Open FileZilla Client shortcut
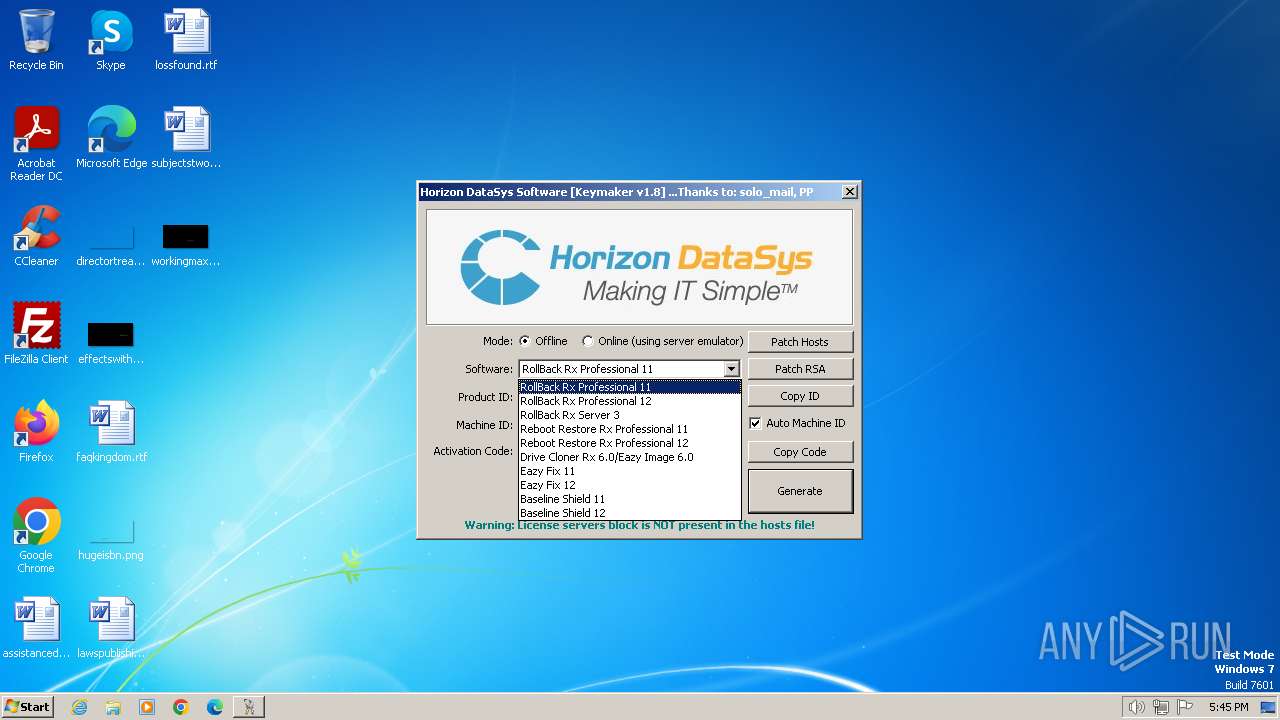The height and width of the screenshot is (720, 1280). point(36,333)
